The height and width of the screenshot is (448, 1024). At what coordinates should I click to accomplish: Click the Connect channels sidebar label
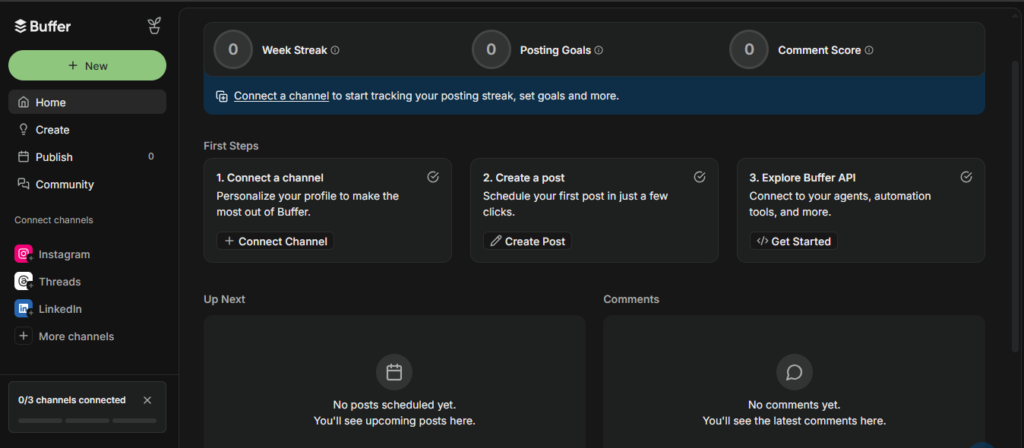[54, 220]
